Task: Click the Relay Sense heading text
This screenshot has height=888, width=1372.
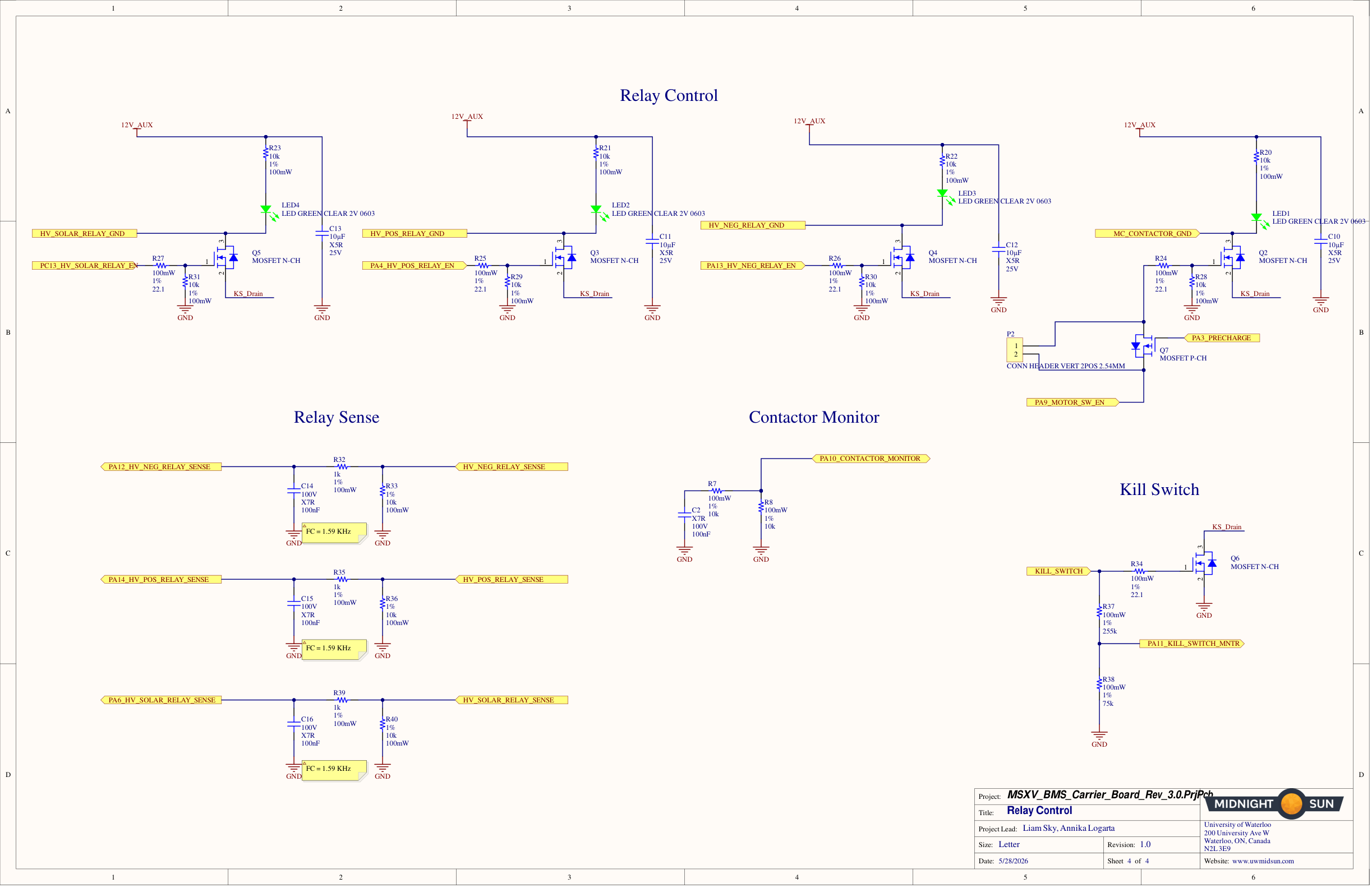Action: 337,417
